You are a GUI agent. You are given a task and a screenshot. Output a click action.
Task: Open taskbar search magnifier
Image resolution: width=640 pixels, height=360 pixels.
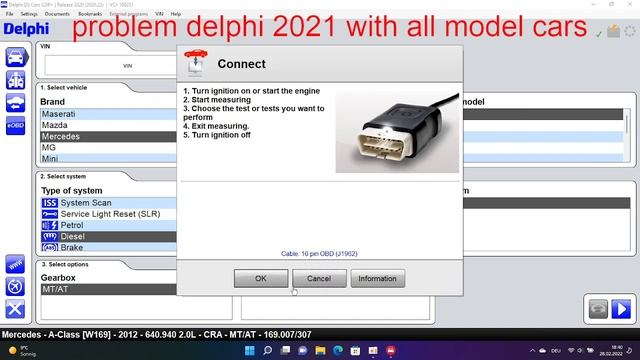267,350
